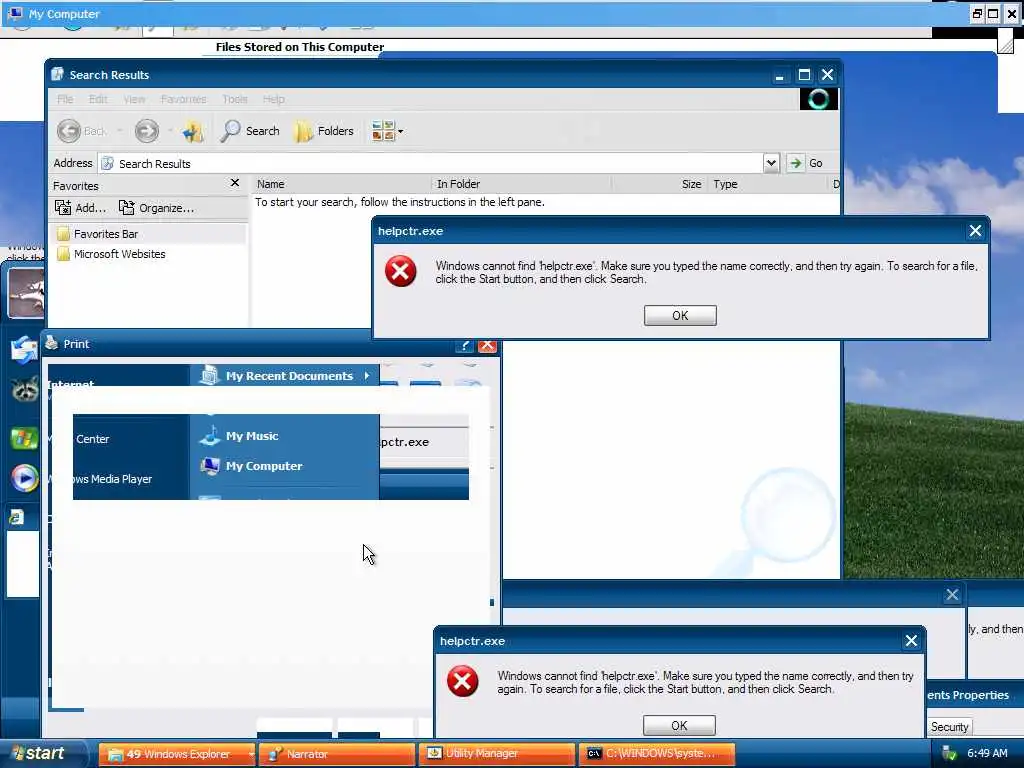Image resolution: width=1024 pixels, height=768 pixels.
Task: Close the partially hidden dialog behind lower error
Action: (952, 594)
